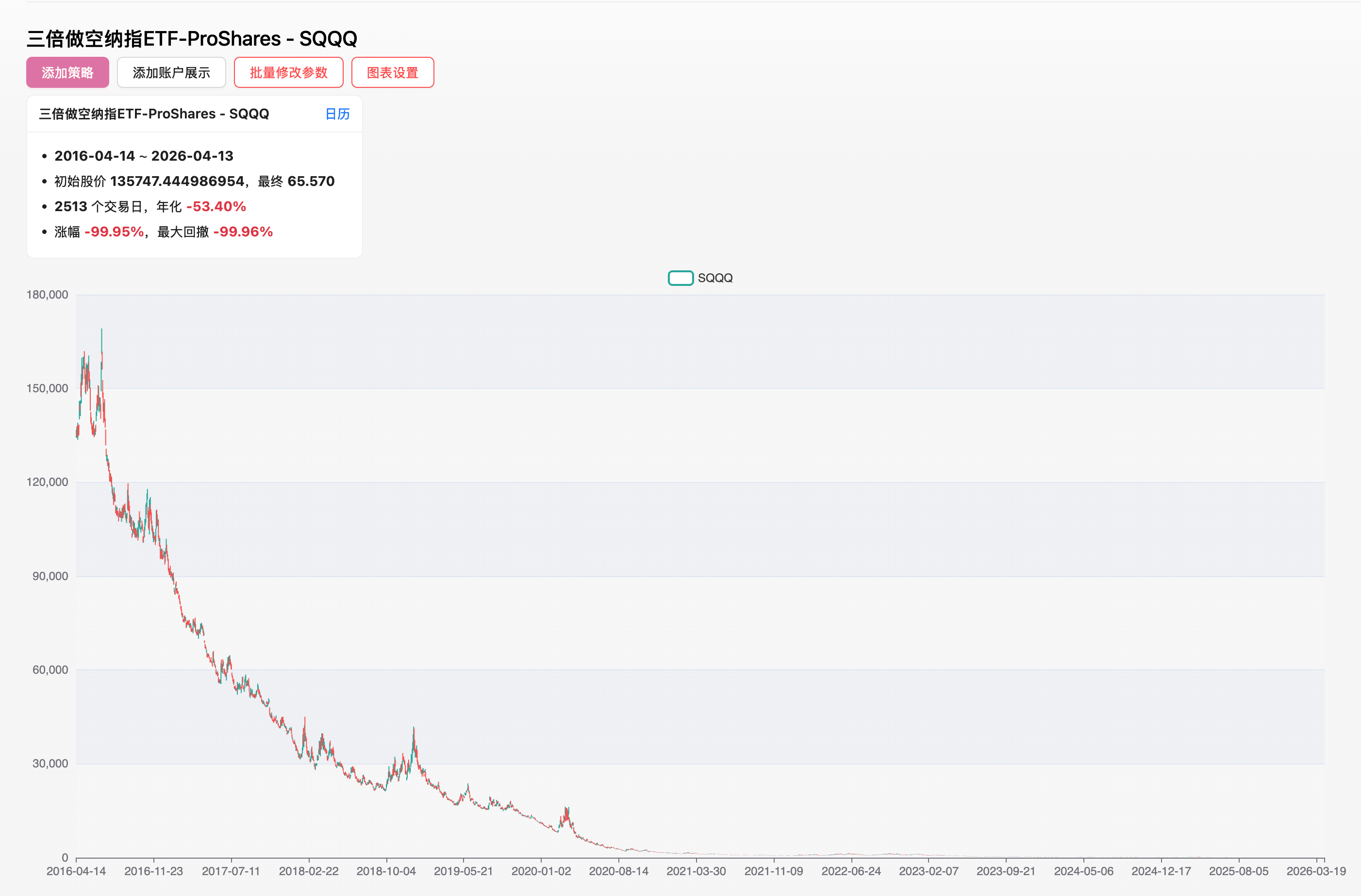This screenshot has width=1361, height=896.
Task: Click the 2020-01-02 x-axis date label
Action: [541, 871]
